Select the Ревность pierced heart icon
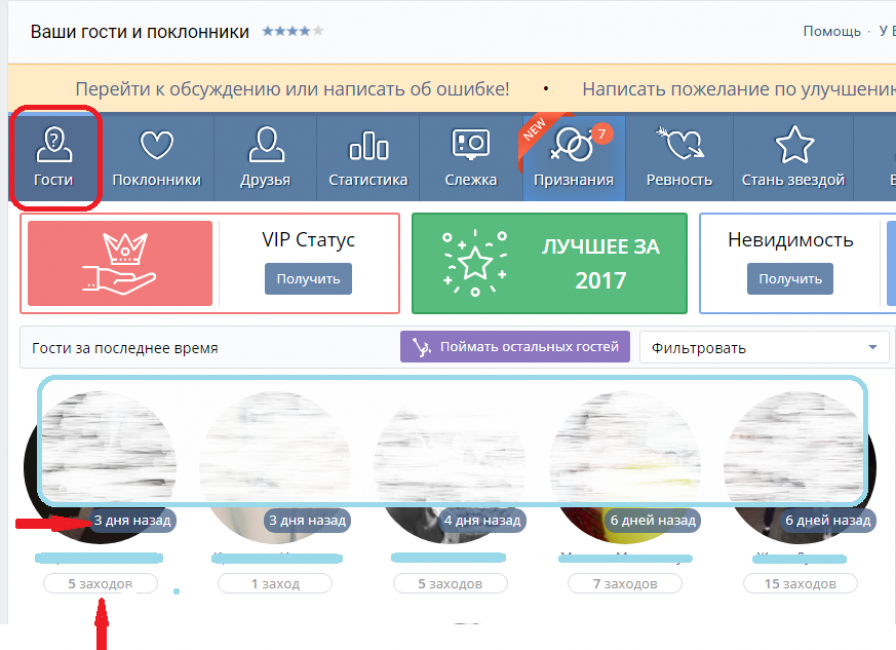Viewport: 896px width, 650px height. tap(678, 147)
